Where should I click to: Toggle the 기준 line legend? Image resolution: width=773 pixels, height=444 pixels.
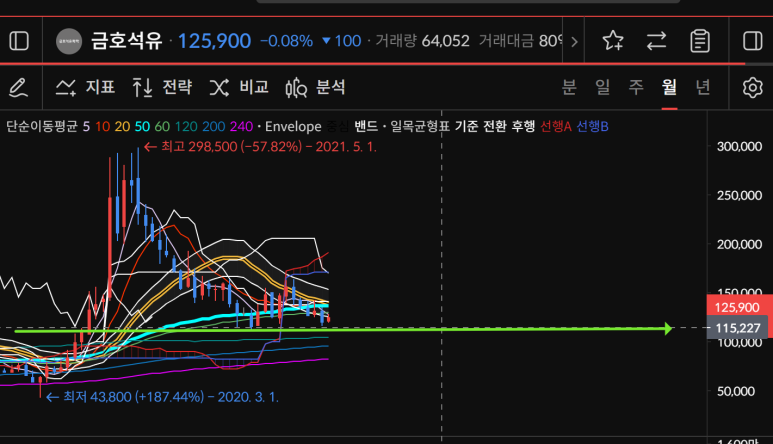(466, 127)
